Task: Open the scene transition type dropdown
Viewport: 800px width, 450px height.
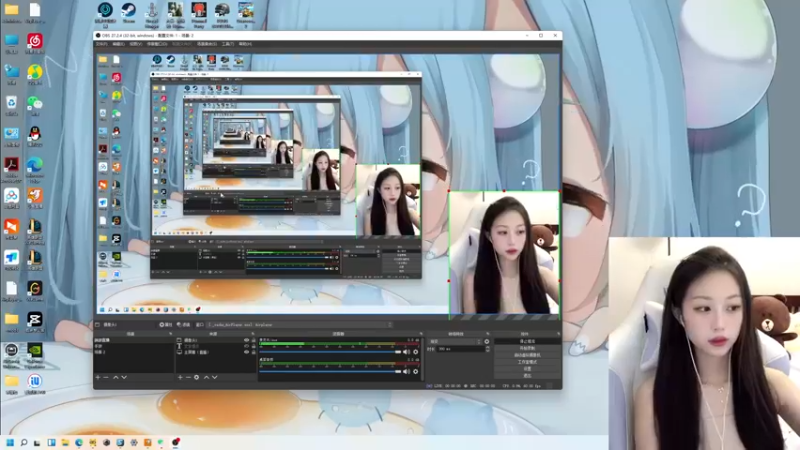Action: (455, 341)
